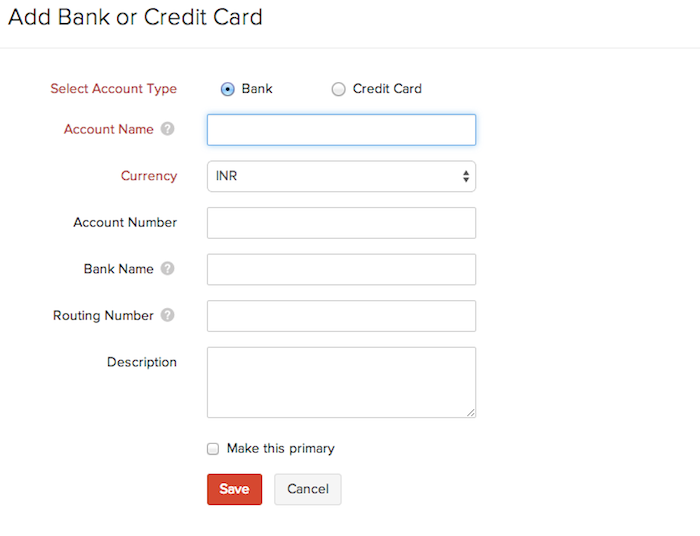Click into the Account Number field
The width and height of the screenshot is (700, 536).
click(341, 223)
